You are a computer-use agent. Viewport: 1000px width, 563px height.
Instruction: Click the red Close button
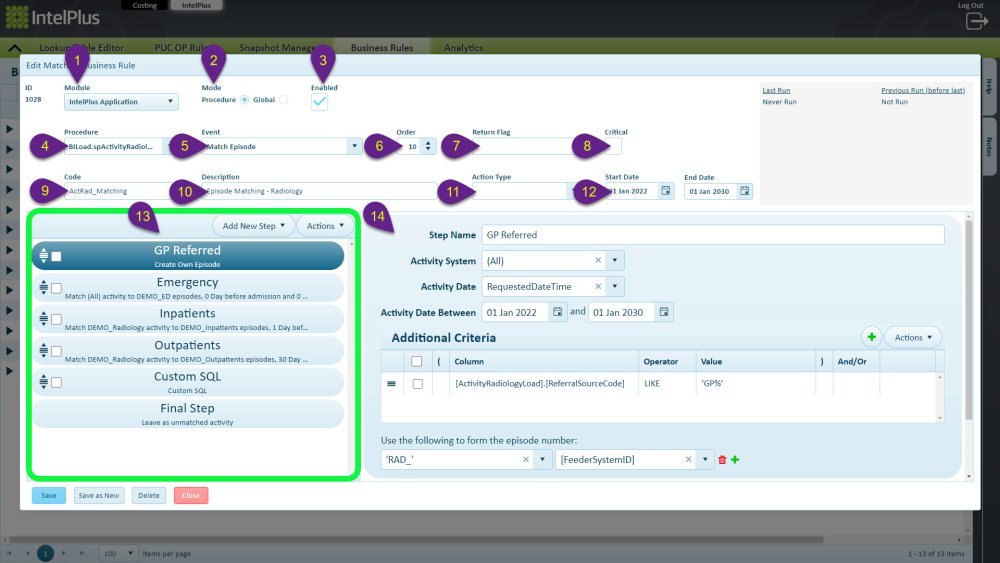click(x=191, y=495)
